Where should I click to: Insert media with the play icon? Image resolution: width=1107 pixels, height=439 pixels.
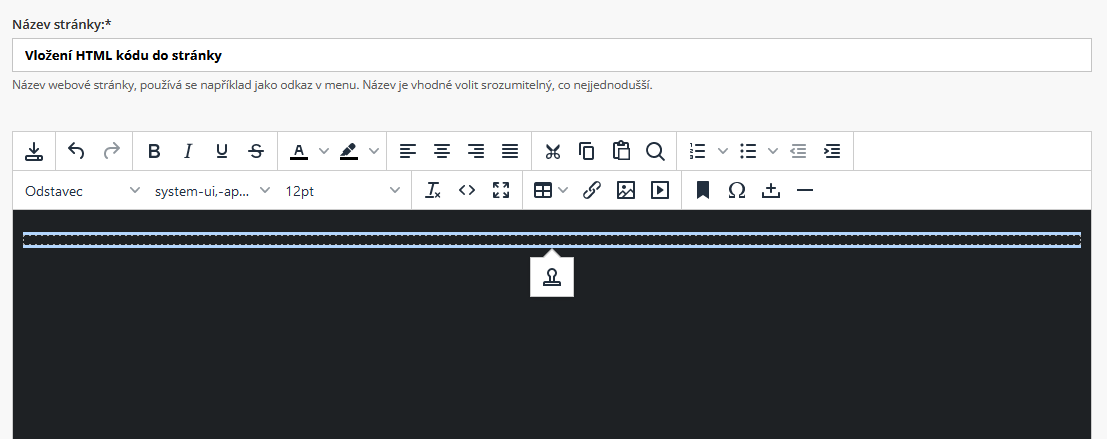660,190
